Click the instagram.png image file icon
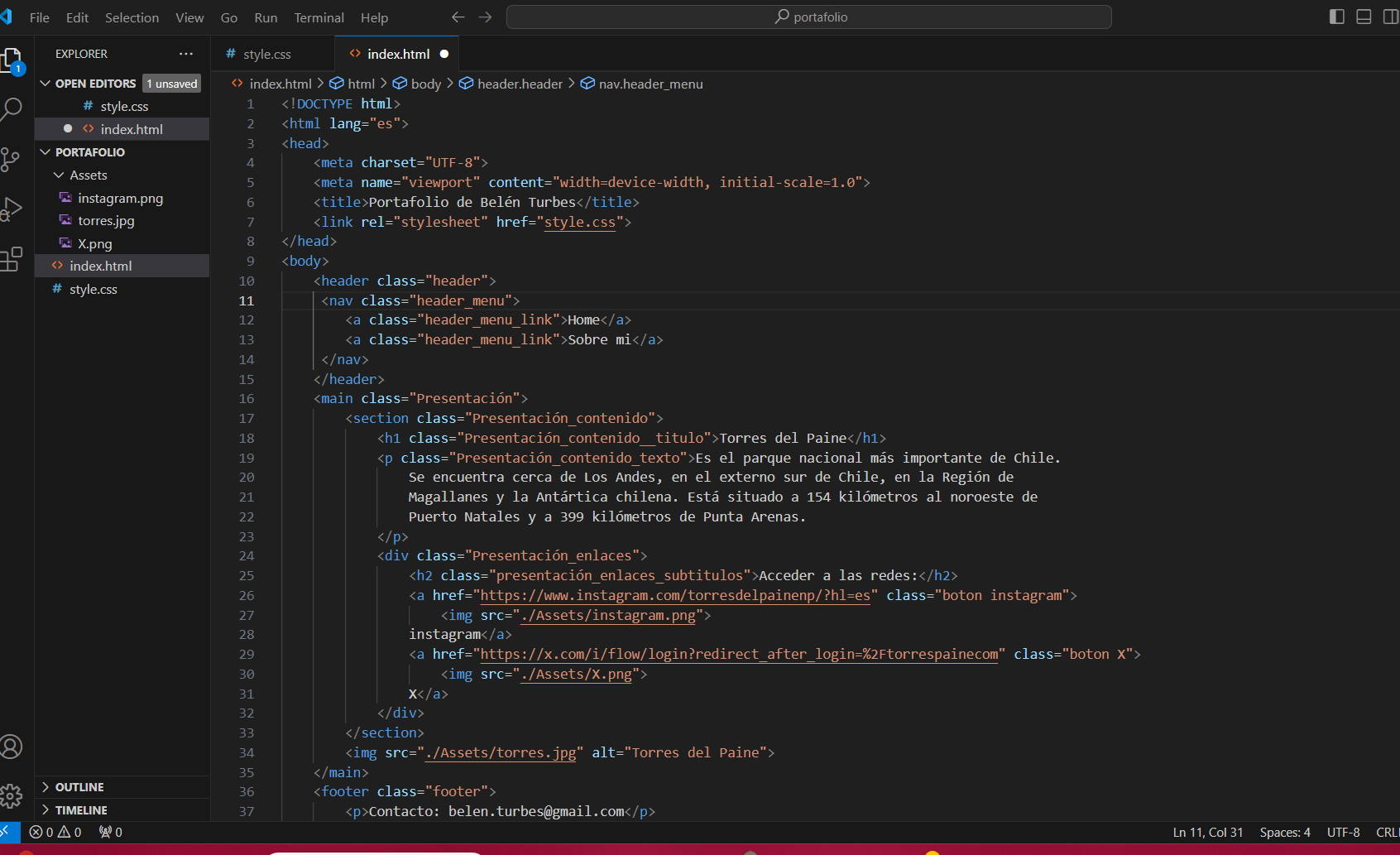 (65, 198)
